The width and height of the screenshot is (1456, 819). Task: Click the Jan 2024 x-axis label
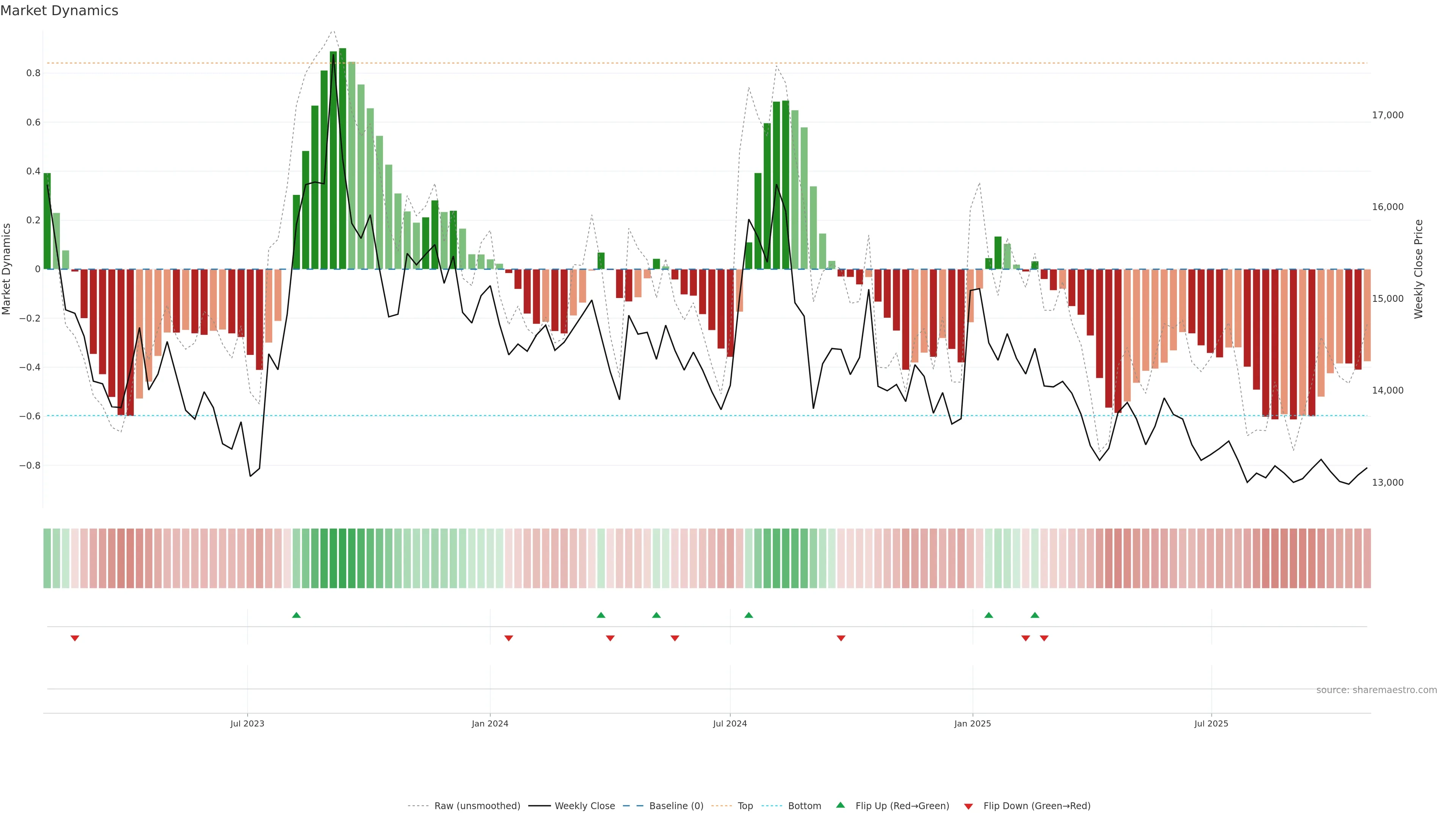(490, 723)
